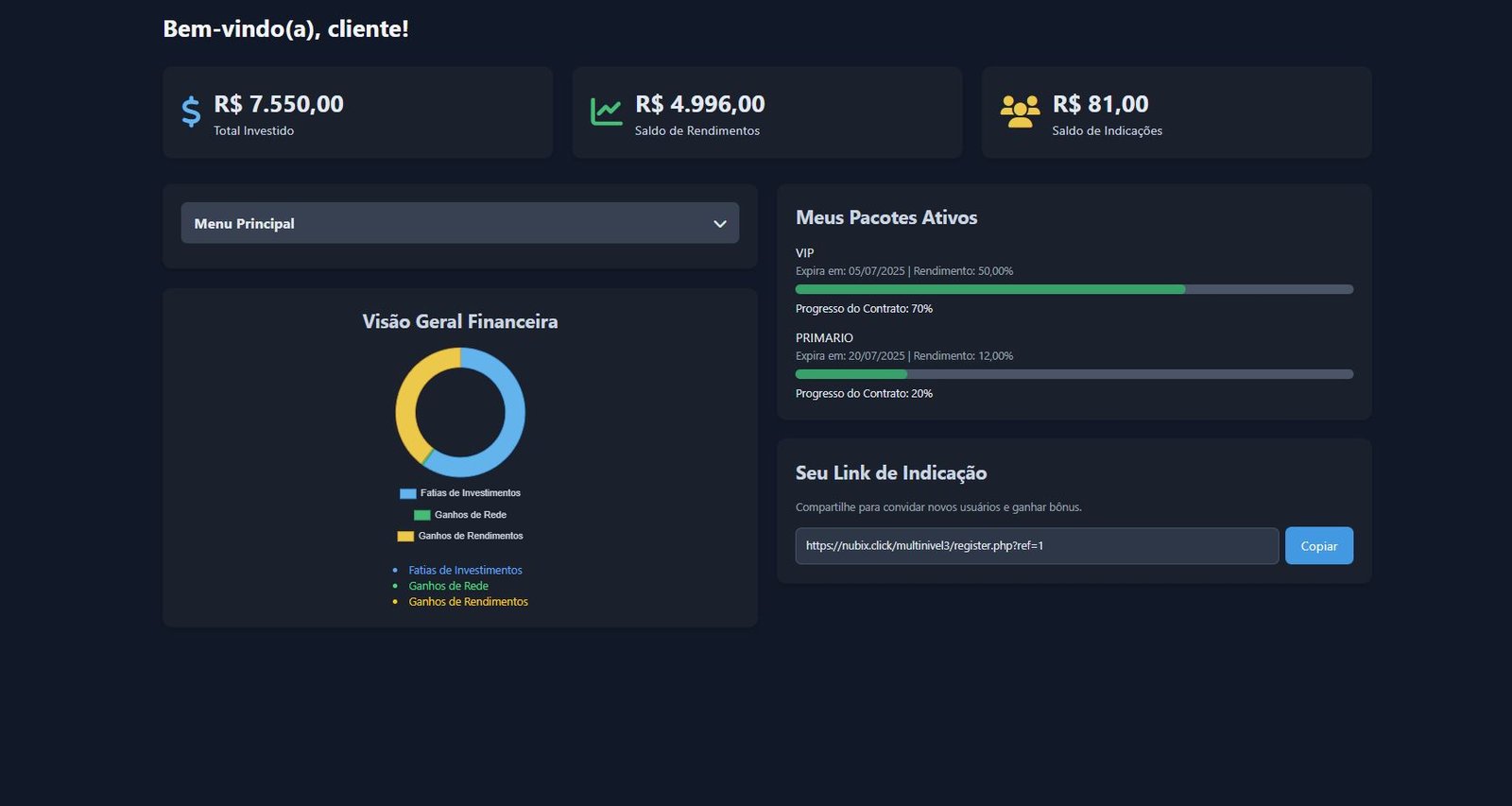Open the Menu Principal dropdown
Viewport: 1512px width, 806px height.
point(459,224)
